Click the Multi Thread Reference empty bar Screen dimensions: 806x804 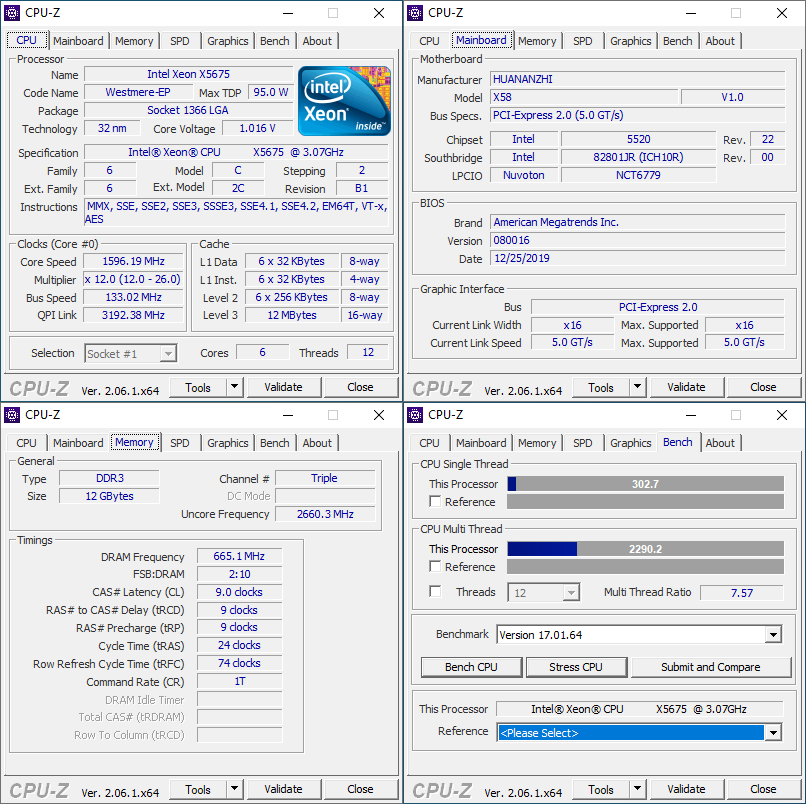pyautogui.click(x=646, y=567)
